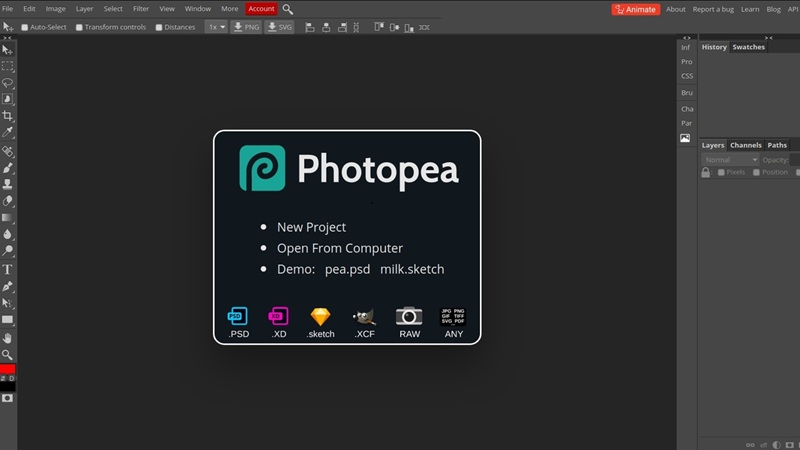Select the Eraser tool
This screenshot has width=800, height=450.
pyautogui.click(x=7, y=201)
